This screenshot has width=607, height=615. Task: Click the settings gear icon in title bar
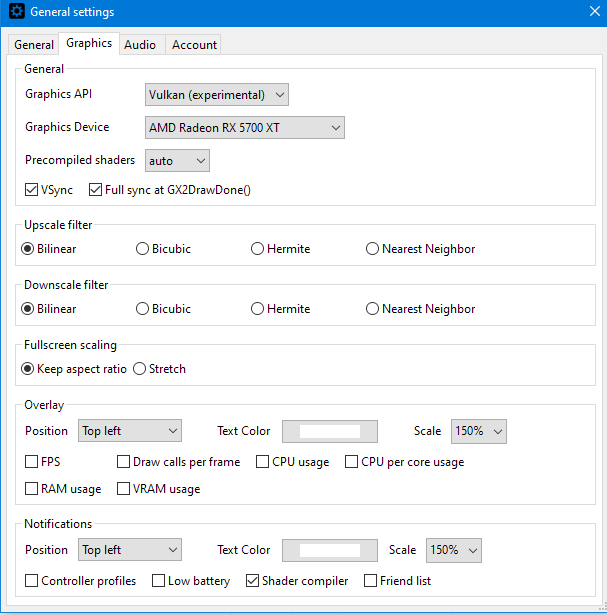(16, 11)
